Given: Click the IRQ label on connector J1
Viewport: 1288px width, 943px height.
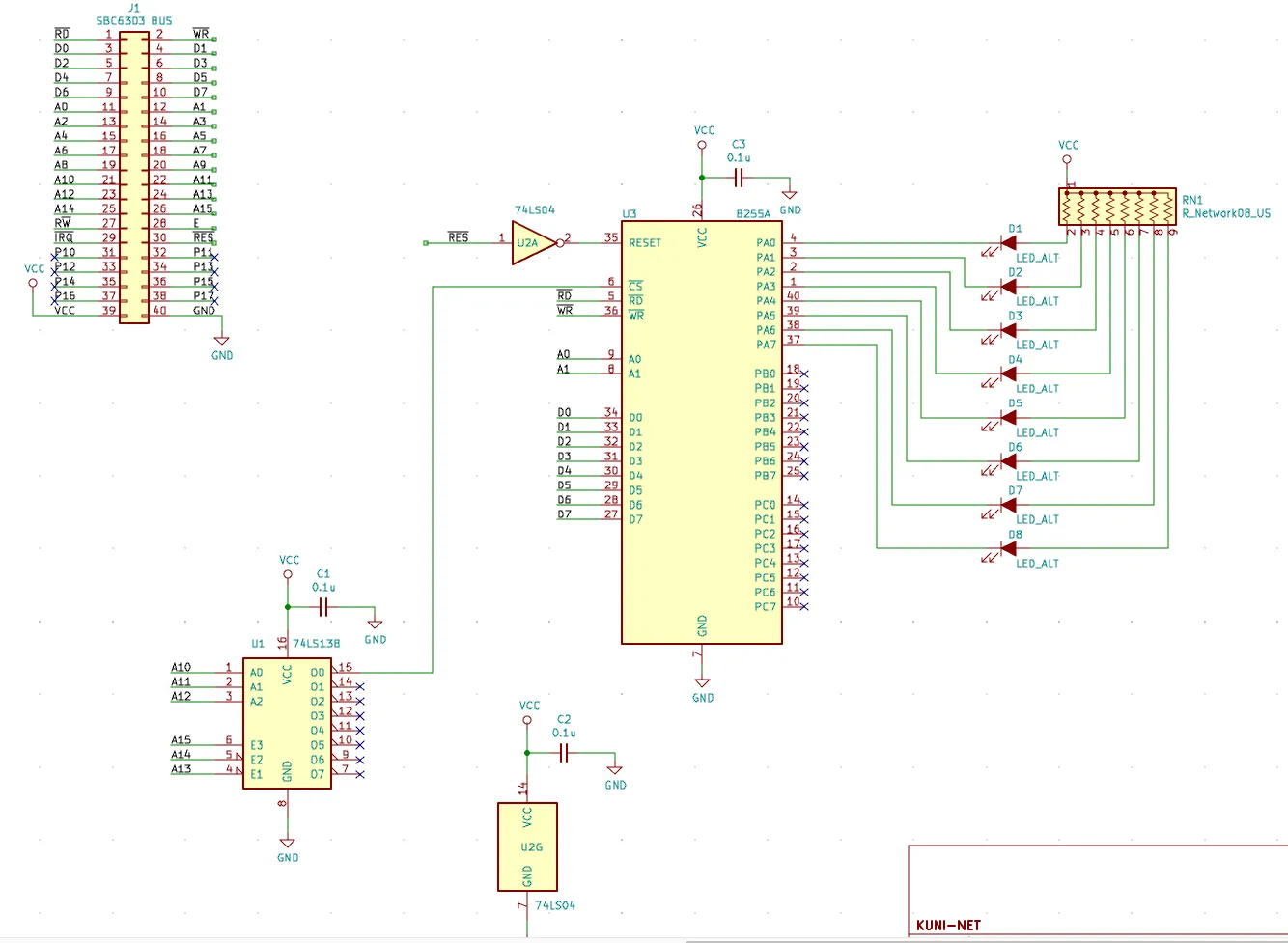Looking at the screenshot, I should click(64, 237).
